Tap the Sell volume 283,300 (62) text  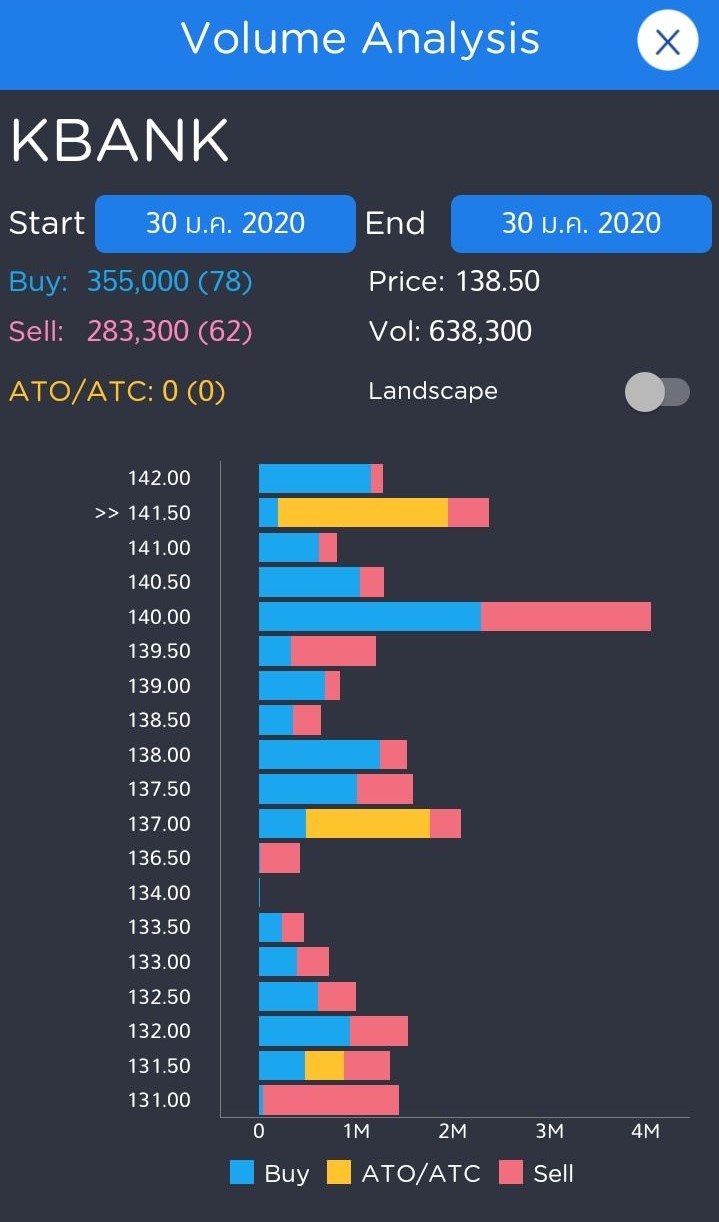pos(169,331)
